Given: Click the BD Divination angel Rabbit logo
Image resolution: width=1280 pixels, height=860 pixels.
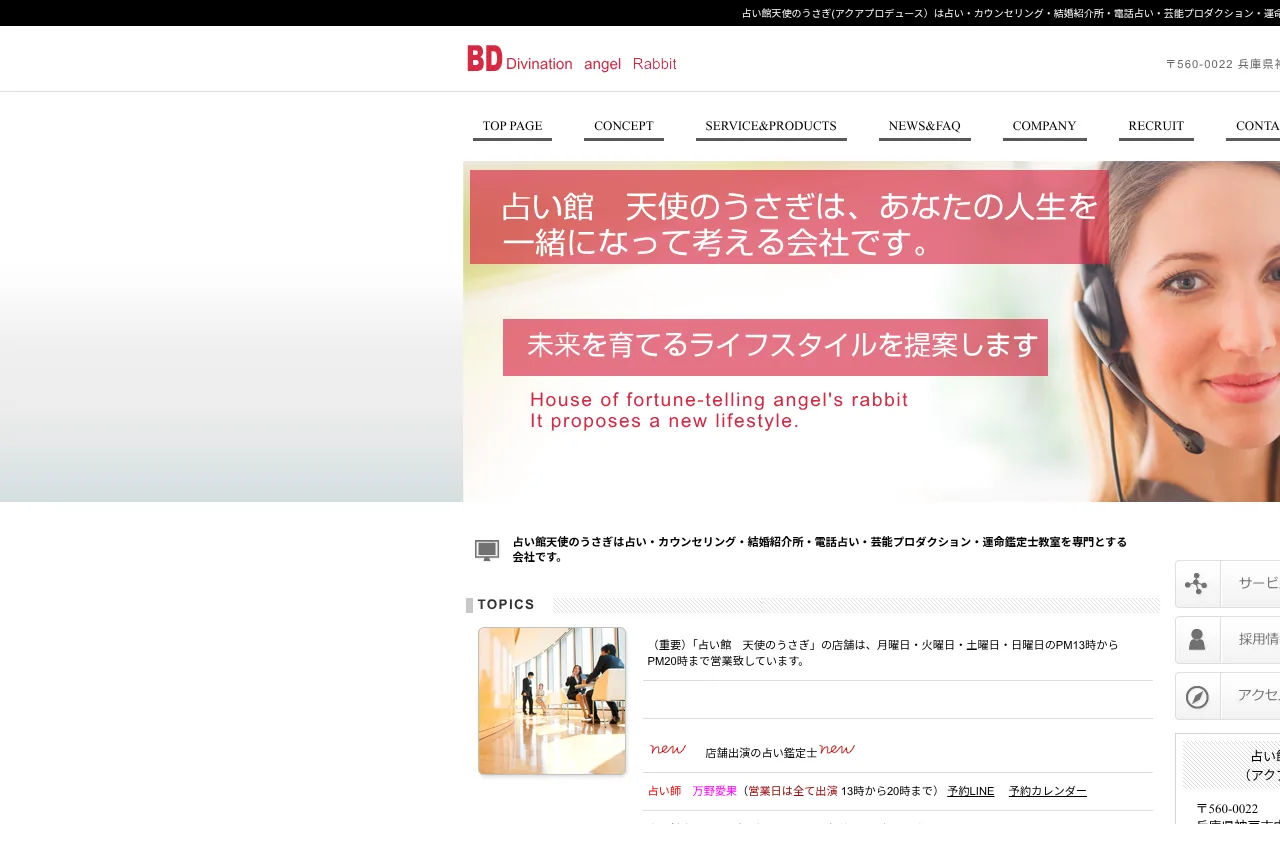Looking at the screenshot, I should coord(572,59).
